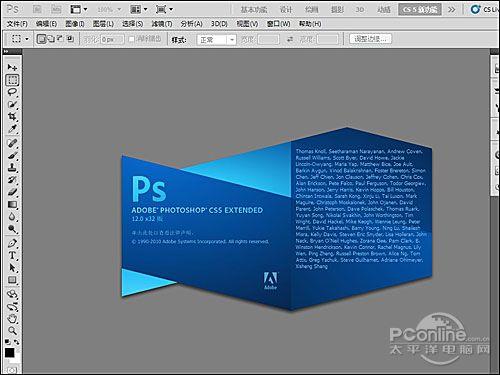The height and width of the screenshot is (375, 500).
Task: Select the Move tool
Action: pyautogui.click(x=12, y=67)
